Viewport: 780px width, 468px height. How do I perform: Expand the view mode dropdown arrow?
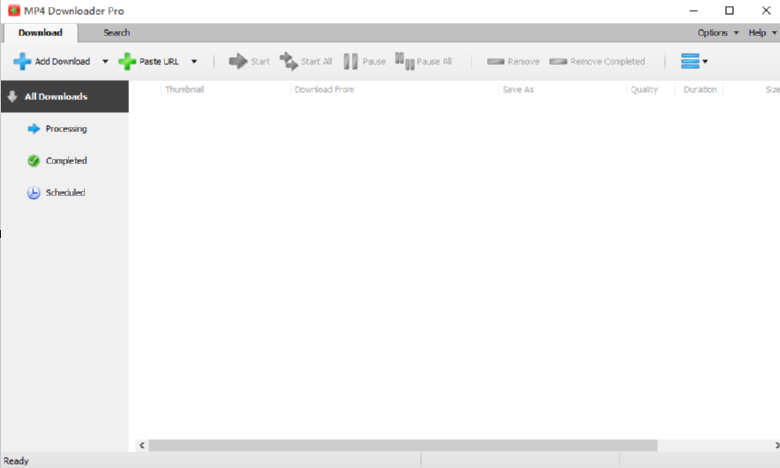[x=705, y=61]
